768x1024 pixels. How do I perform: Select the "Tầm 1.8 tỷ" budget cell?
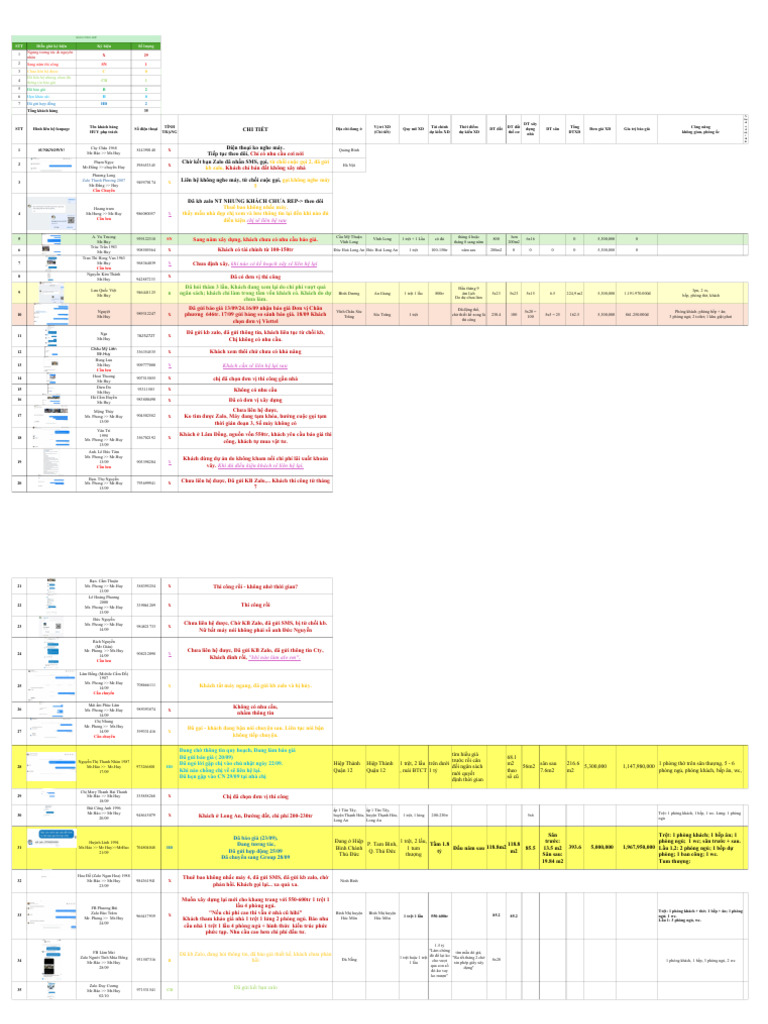(x=440, y=847)
